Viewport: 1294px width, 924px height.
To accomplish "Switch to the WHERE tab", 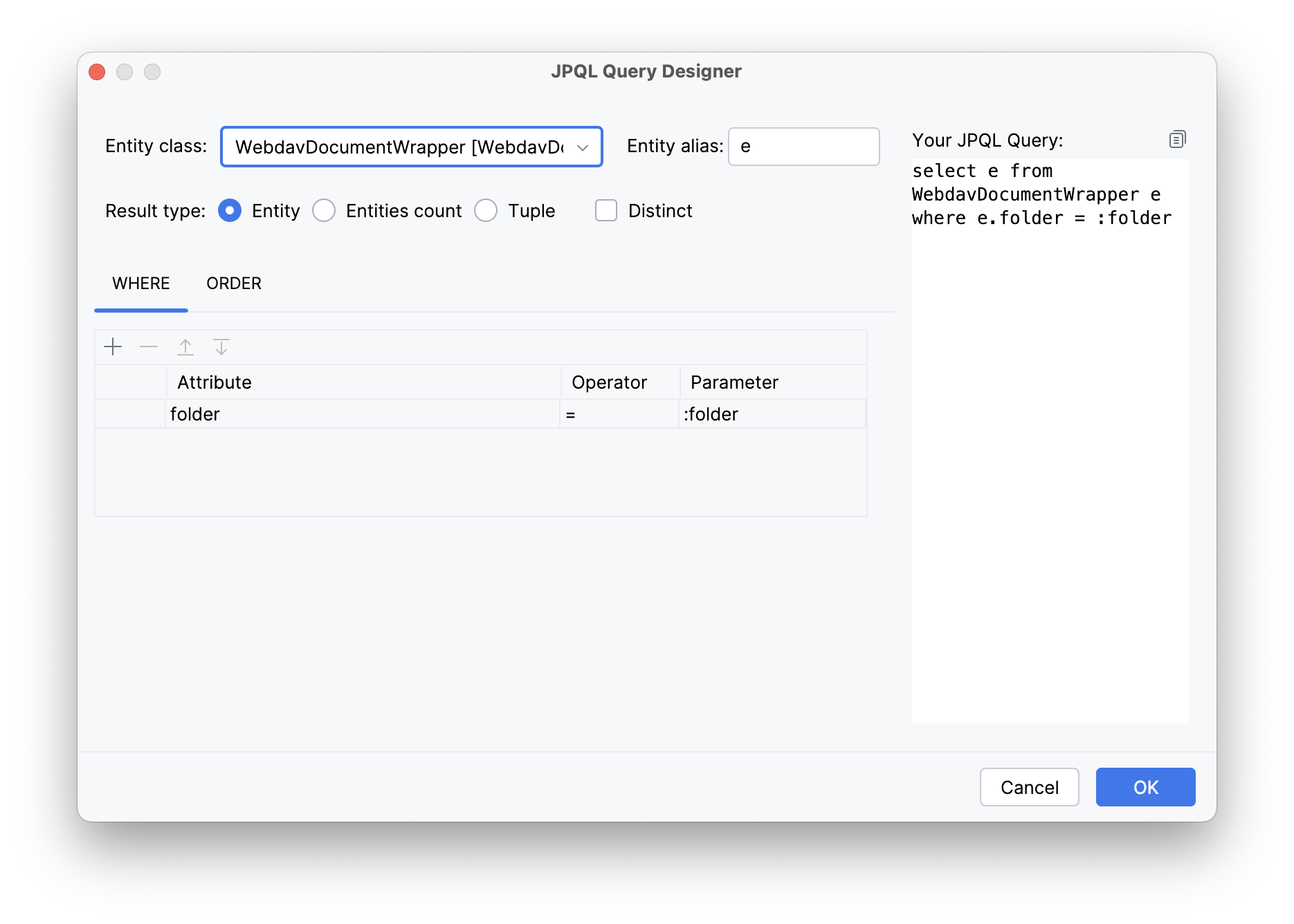I will click(x=140, y=283).
